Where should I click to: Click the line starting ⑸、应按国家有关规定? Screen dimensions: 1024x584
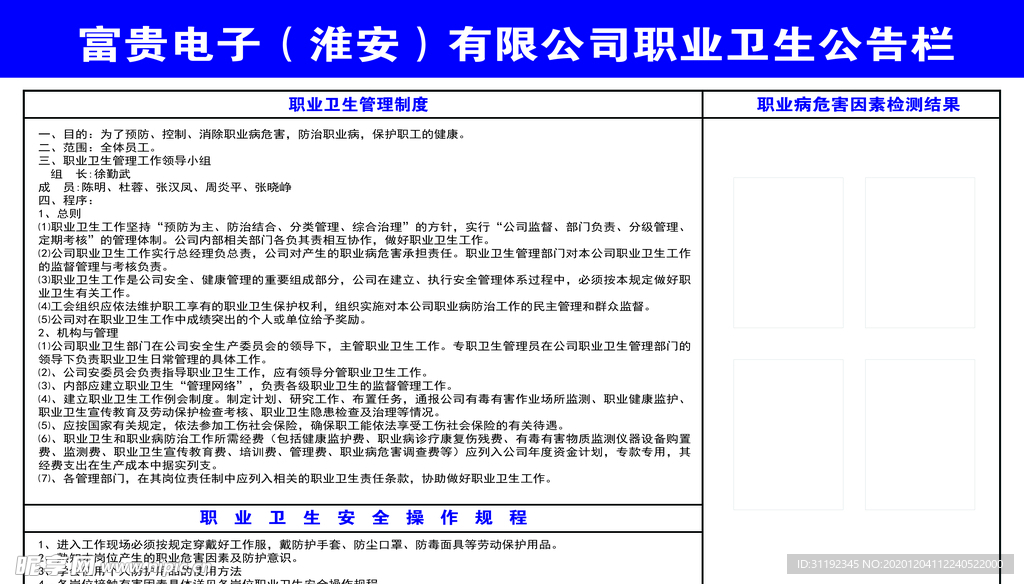pos(302,425)
